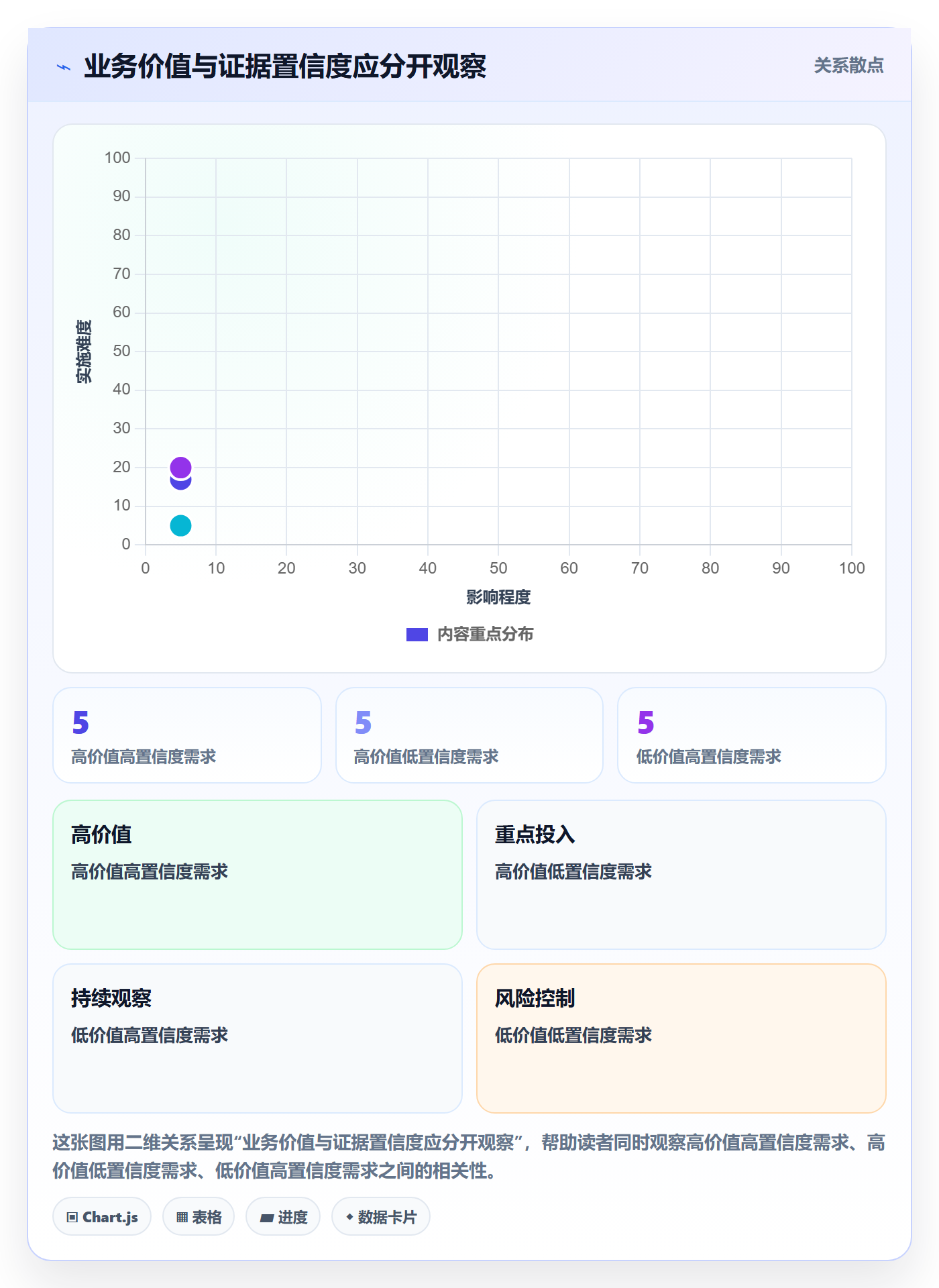Click the y-axis title 实施难度
939x1288 pixels.
84,351
